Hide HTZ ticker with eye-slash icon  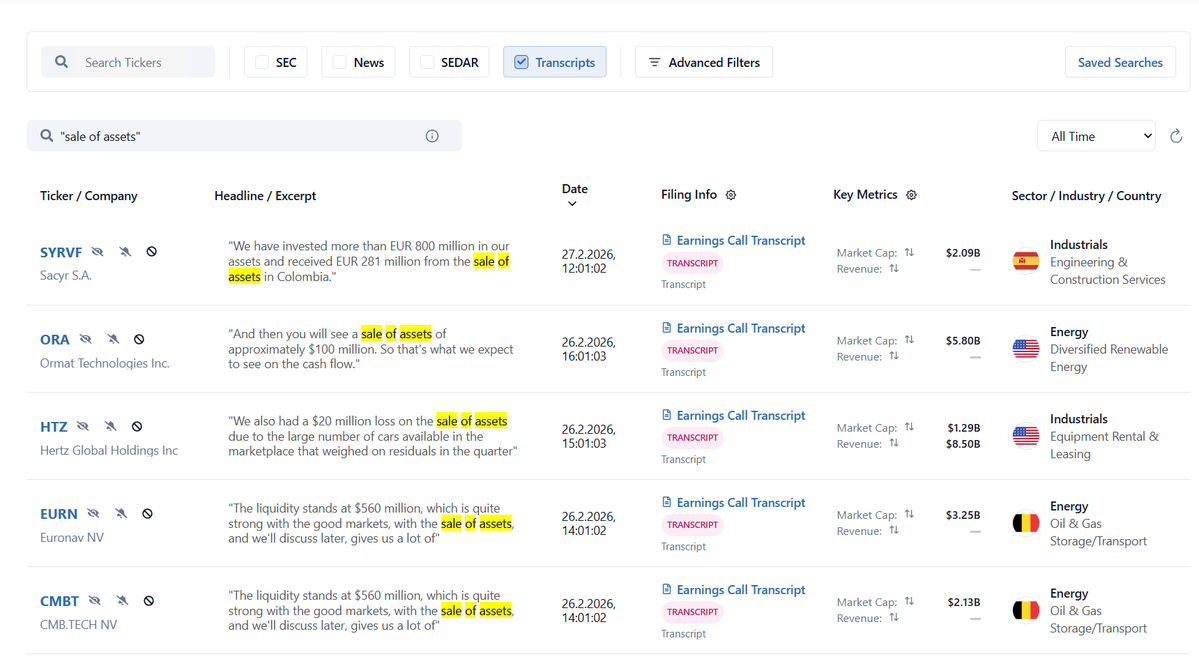tap(83, 426)
